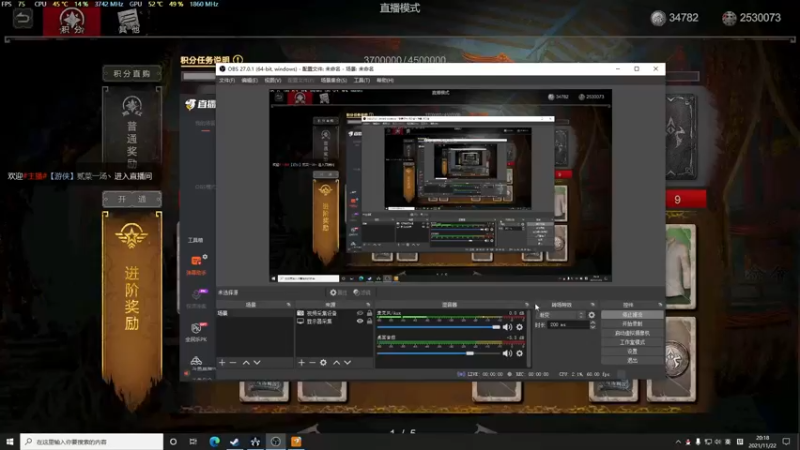Pop out the Sources dock panel icon
800x450 pixels.
(368, 305)
